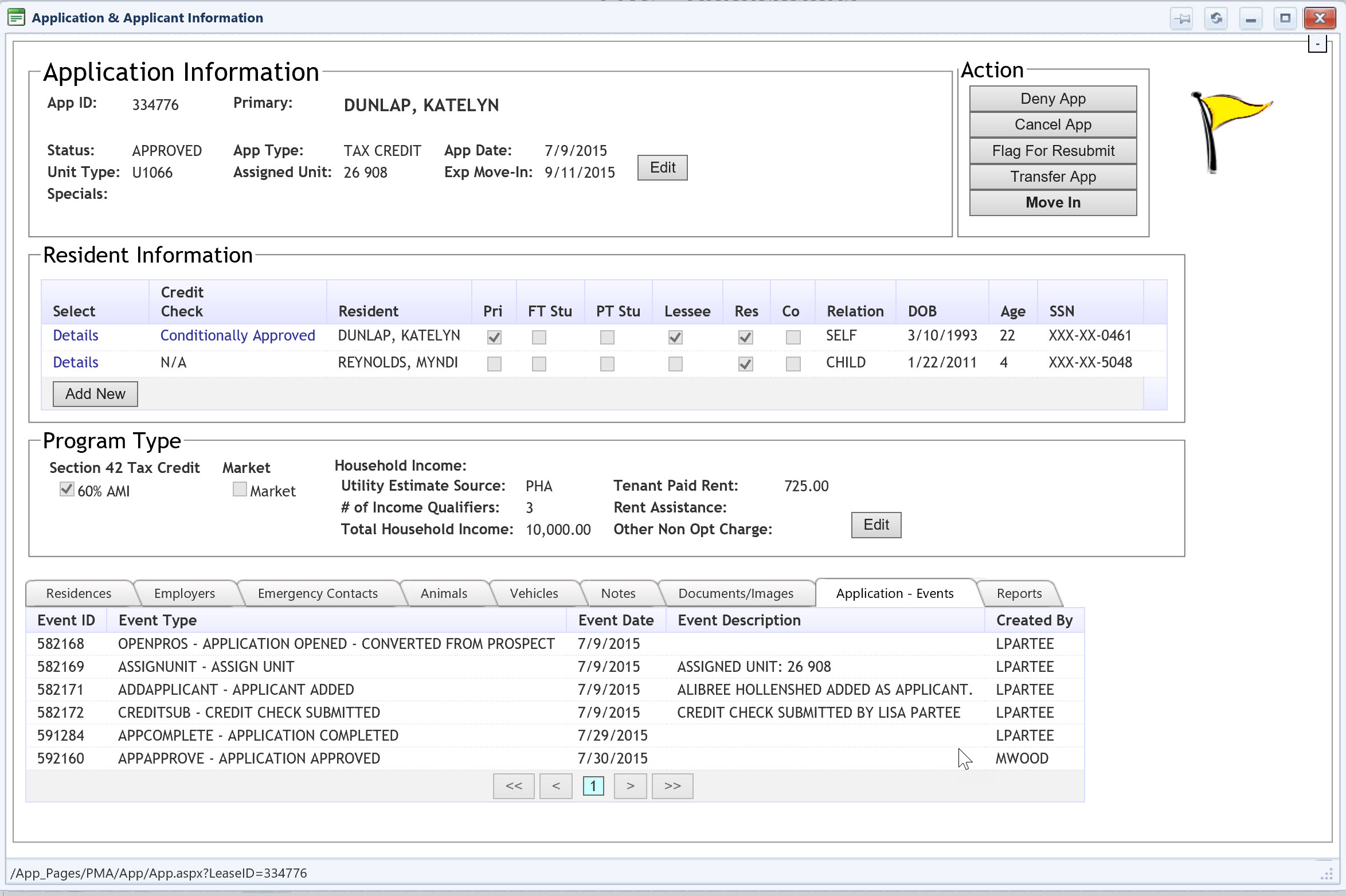The width and height of the screenshot is (1346, 896).
Task: Jump to last events page
Action: pyautogui.click(x=672, y=786)
